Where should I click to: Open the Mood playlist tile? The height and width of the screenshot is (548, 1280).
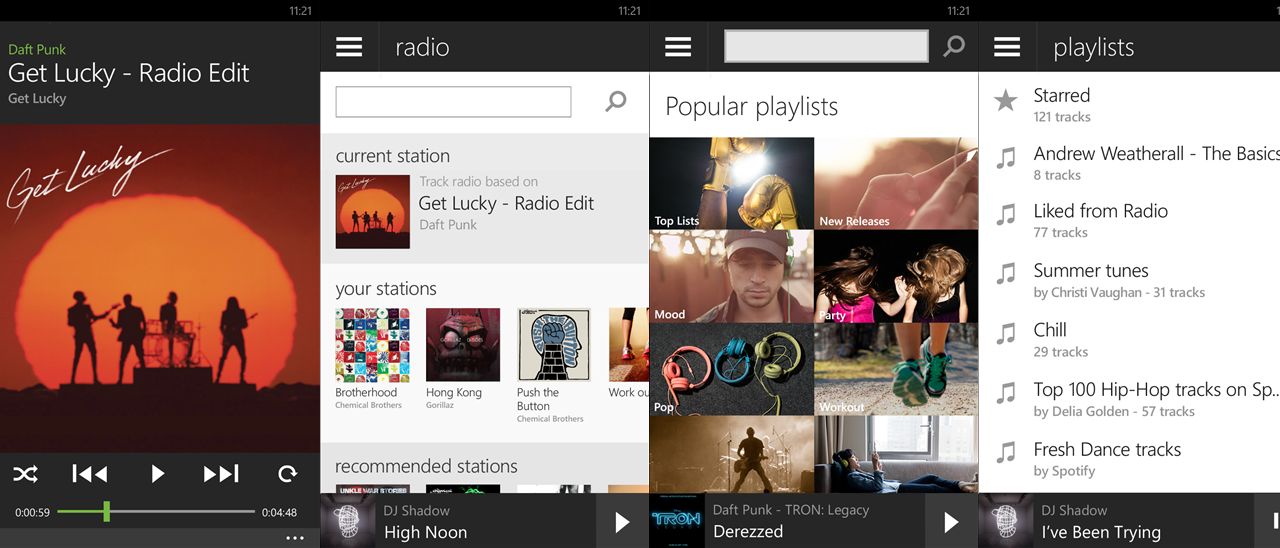pyautogui.click(x=732, y=276)
